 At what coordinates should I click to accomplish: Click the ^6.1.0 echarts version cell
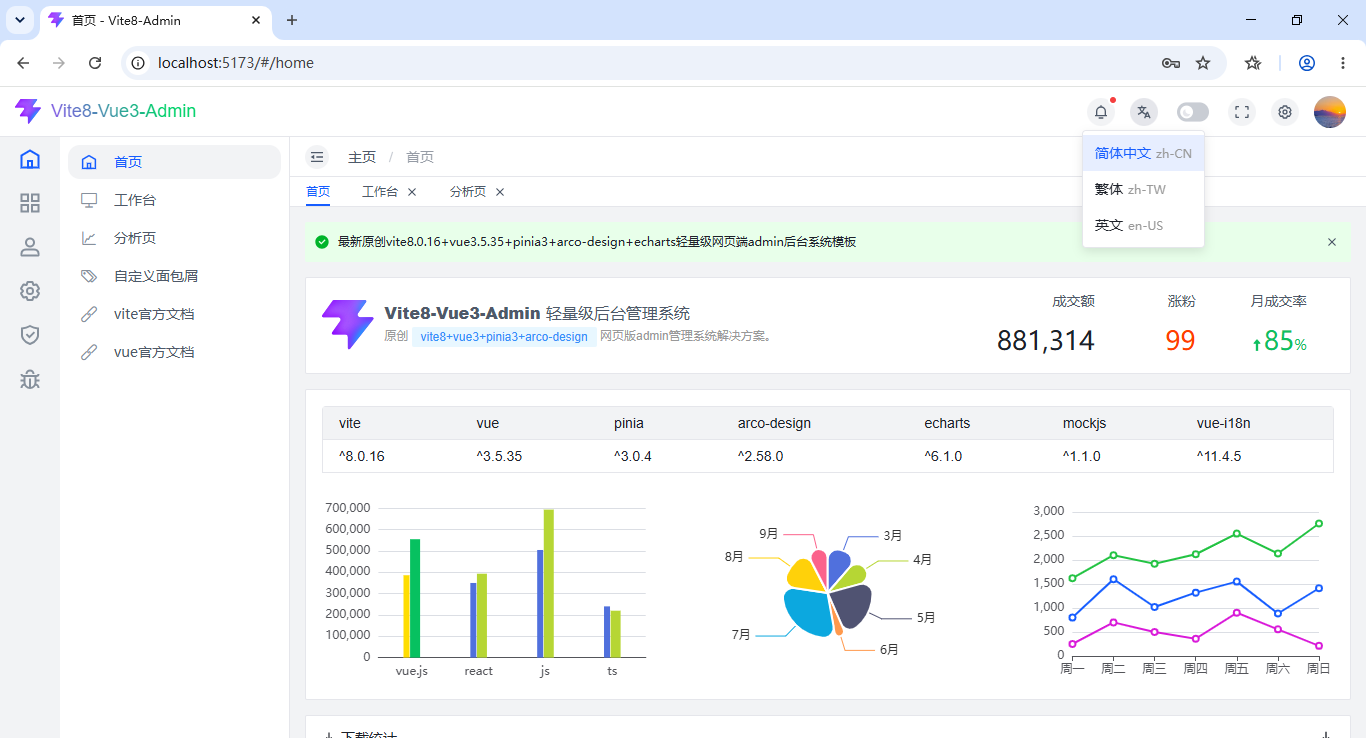click(943, 456)
